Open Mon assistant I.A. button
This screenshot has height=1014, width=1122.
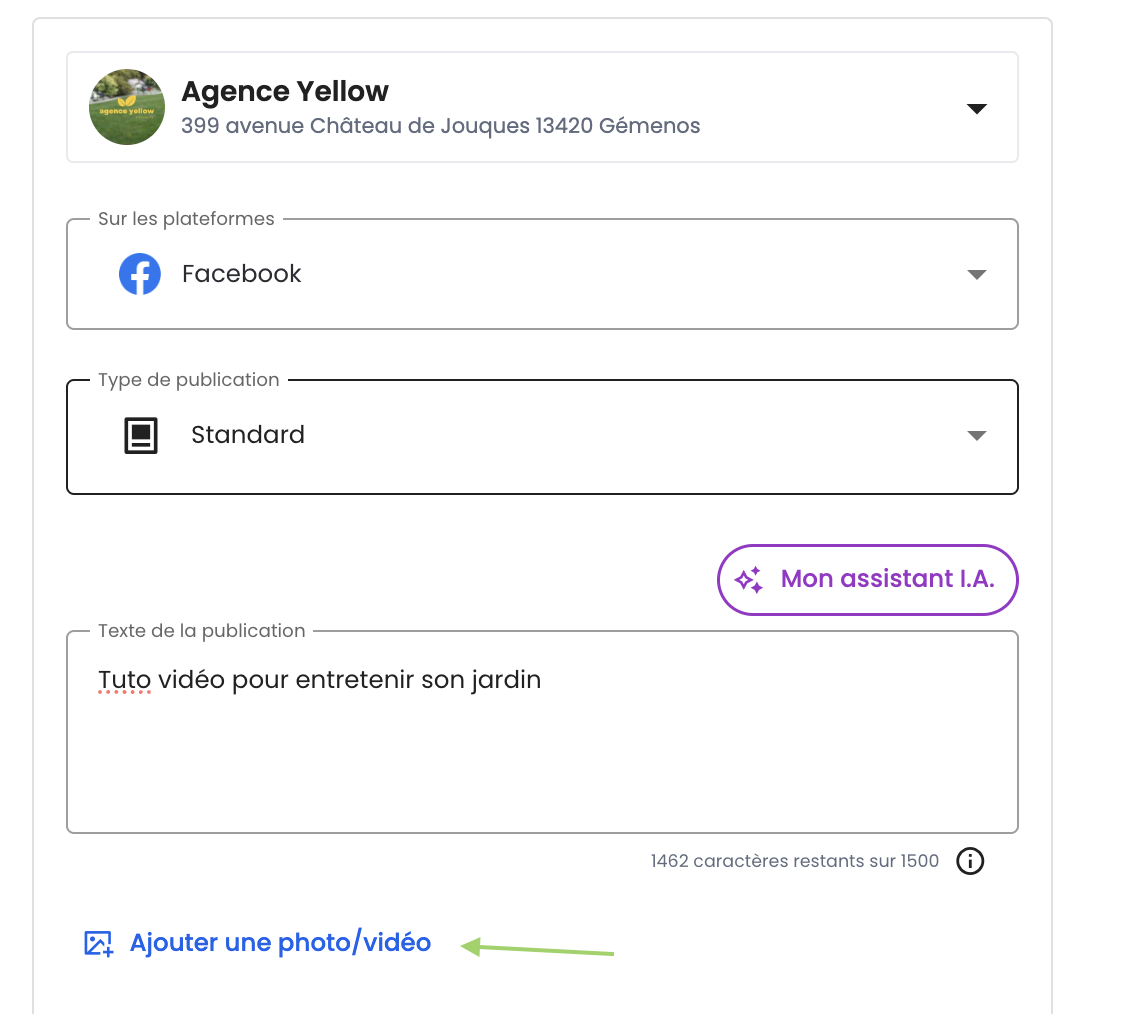867,579
